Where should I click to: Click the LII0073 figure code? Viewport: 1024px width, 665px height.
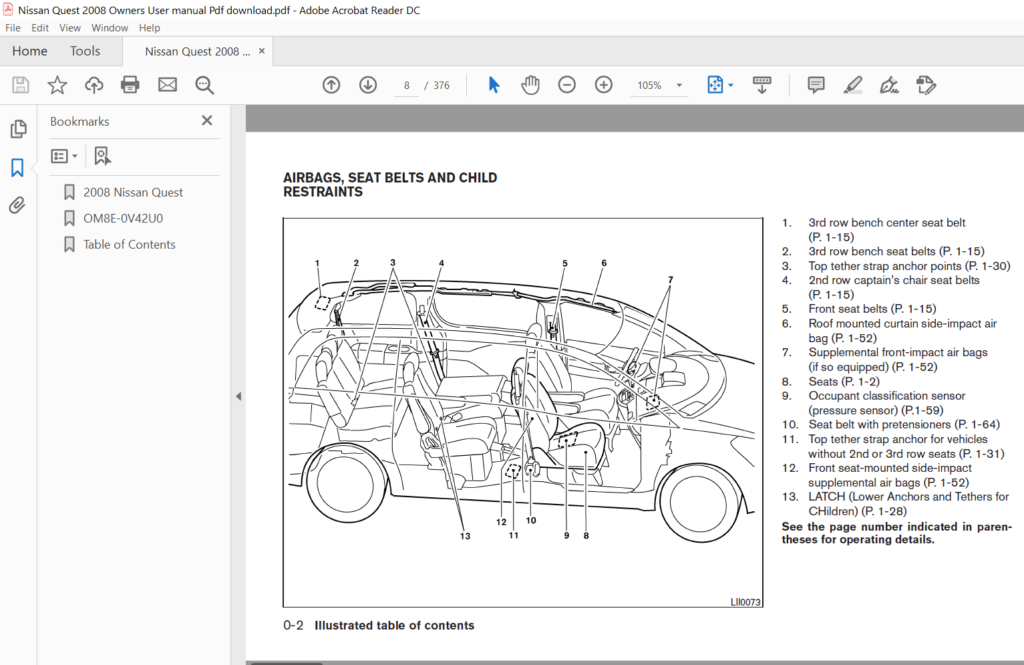(x=745, y=602)
